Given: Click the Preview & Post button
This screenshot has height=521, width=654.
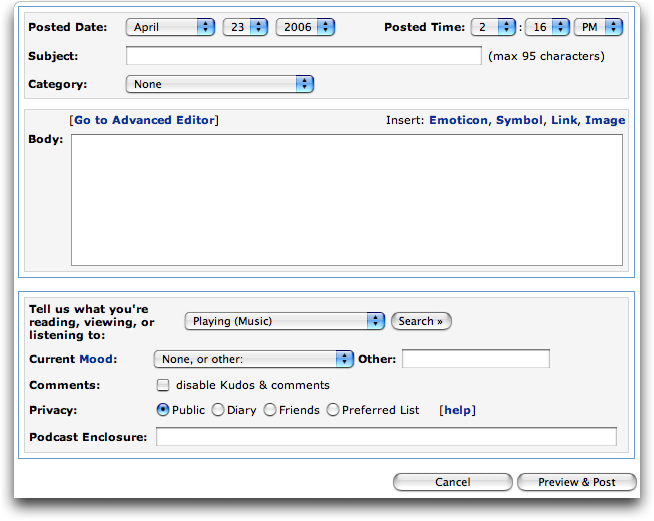Looking at the screenshot, I should (x=577, y=482).
